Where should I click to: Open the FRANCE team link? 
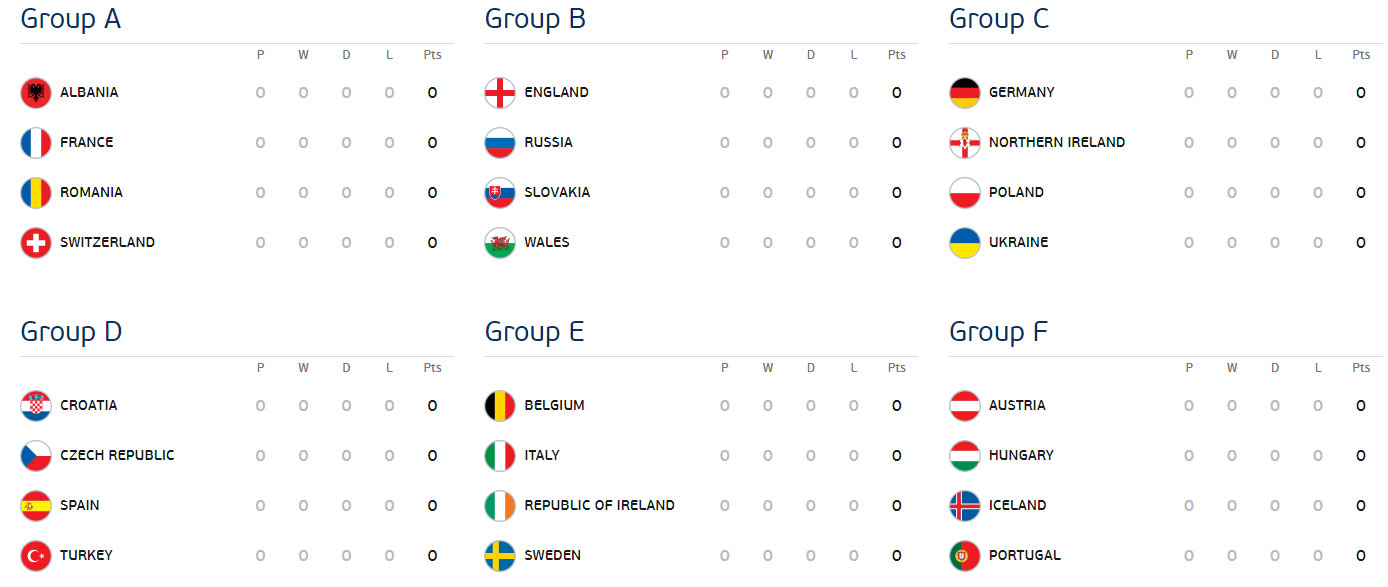coord(87,142)
